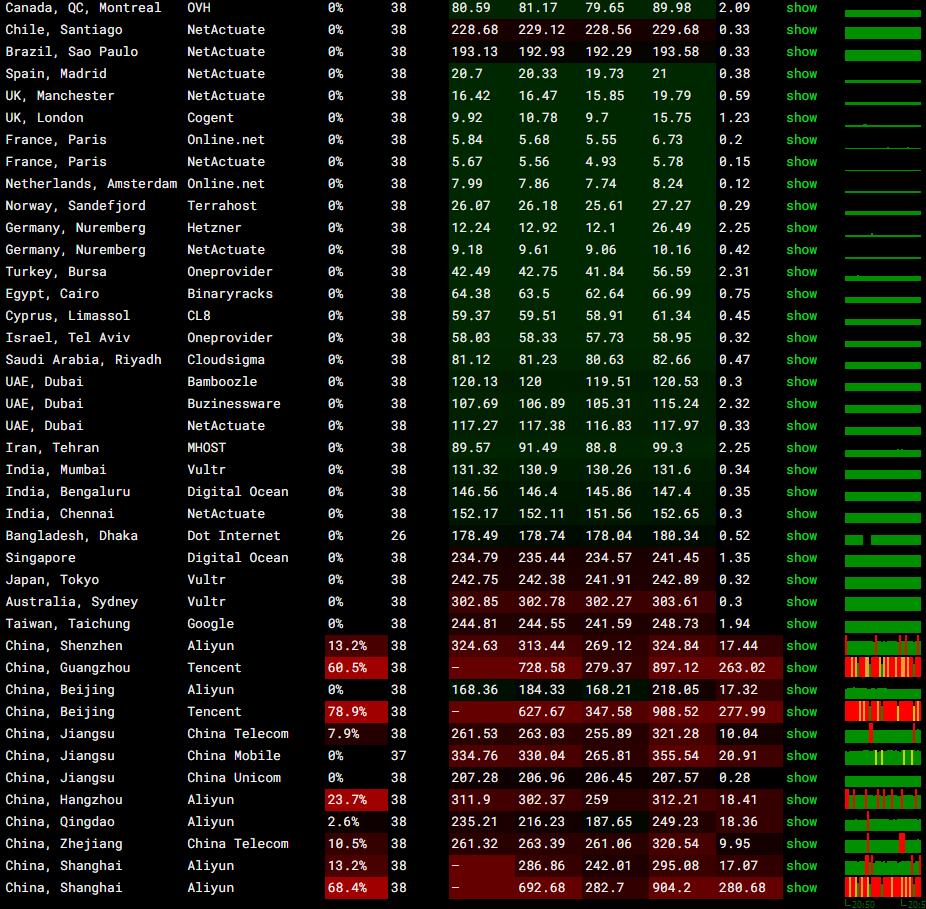Open show link for India, Mumbai
The image size is (926, 909).
tap(801, 470)
